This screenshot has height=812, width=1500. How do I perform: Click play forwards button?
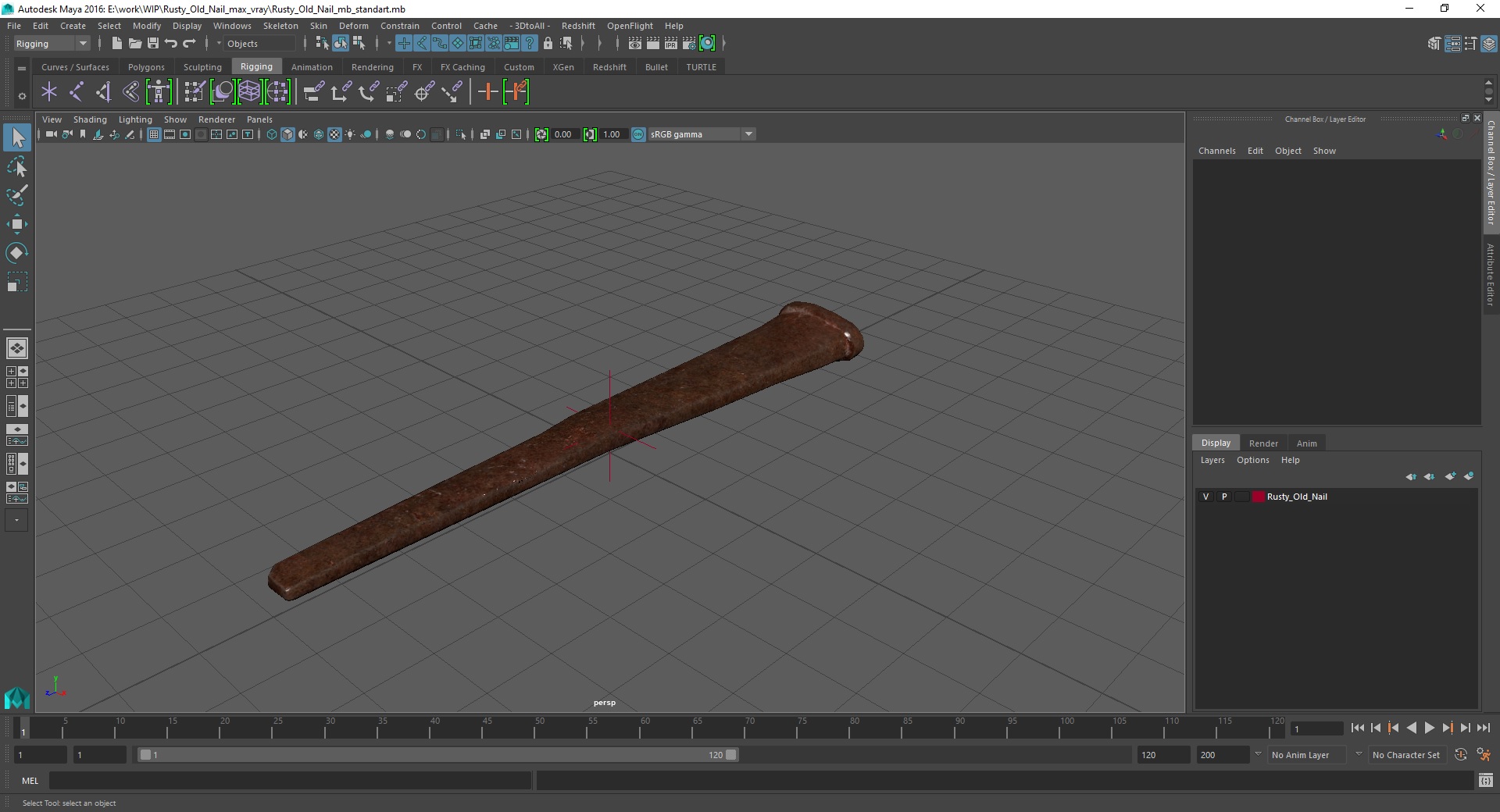tap(1429, 728)
